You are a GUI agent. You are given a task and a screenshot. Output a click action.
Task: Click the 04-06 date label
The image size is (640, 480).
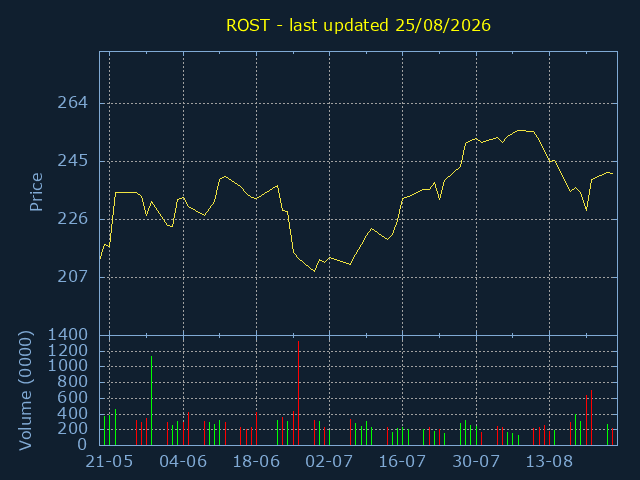pyautogui.click(x=183, y=462)
